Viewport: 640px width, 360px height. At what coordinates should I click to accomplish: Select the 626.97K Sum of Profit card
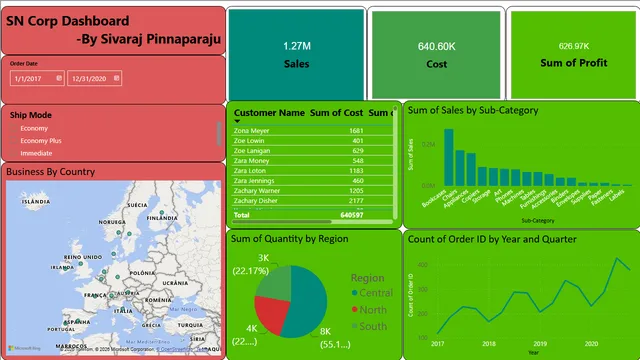tap(573, 54)
